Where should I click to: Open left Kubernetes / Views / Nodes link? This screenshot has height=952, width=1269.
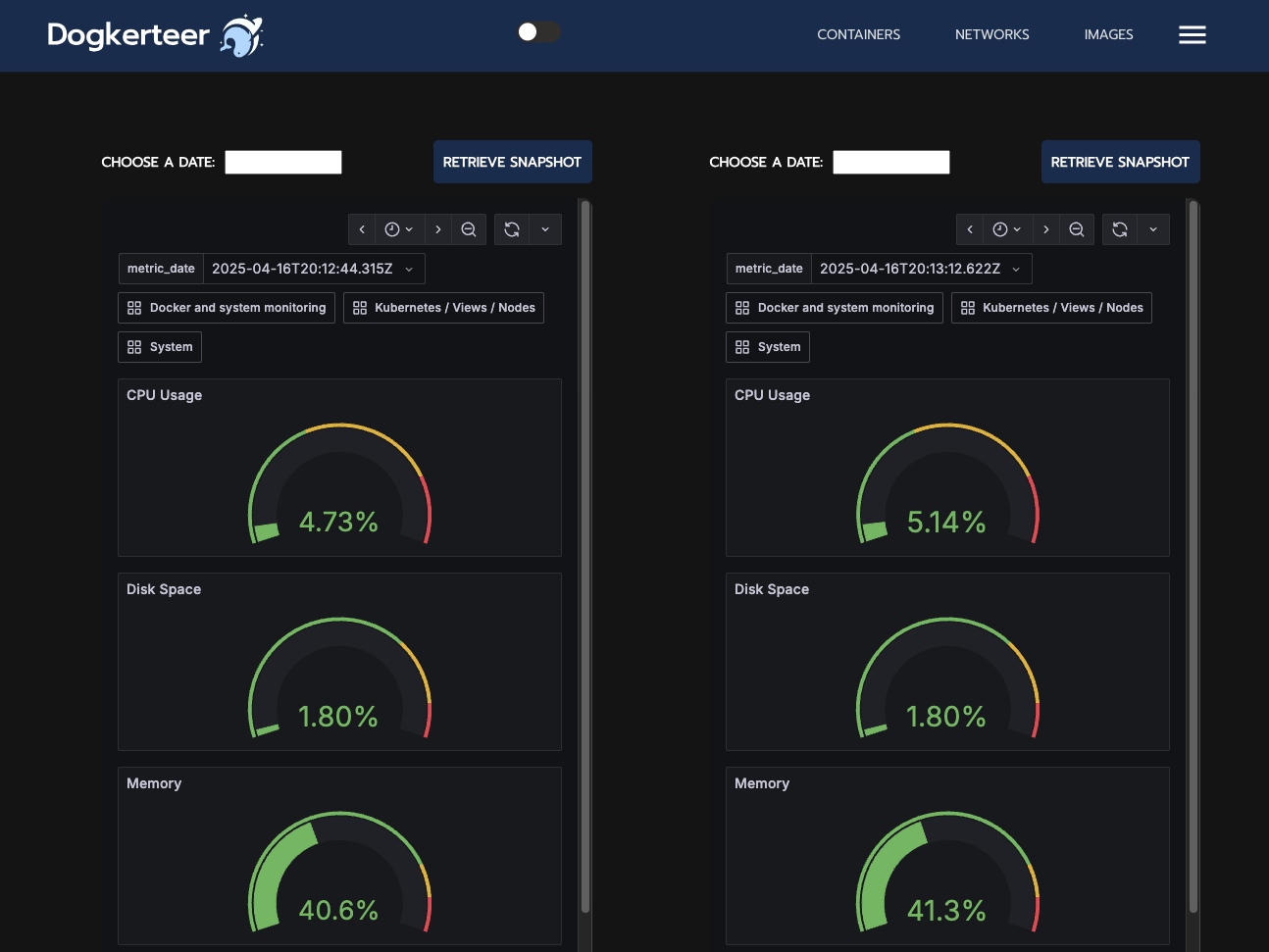[443, 308]
